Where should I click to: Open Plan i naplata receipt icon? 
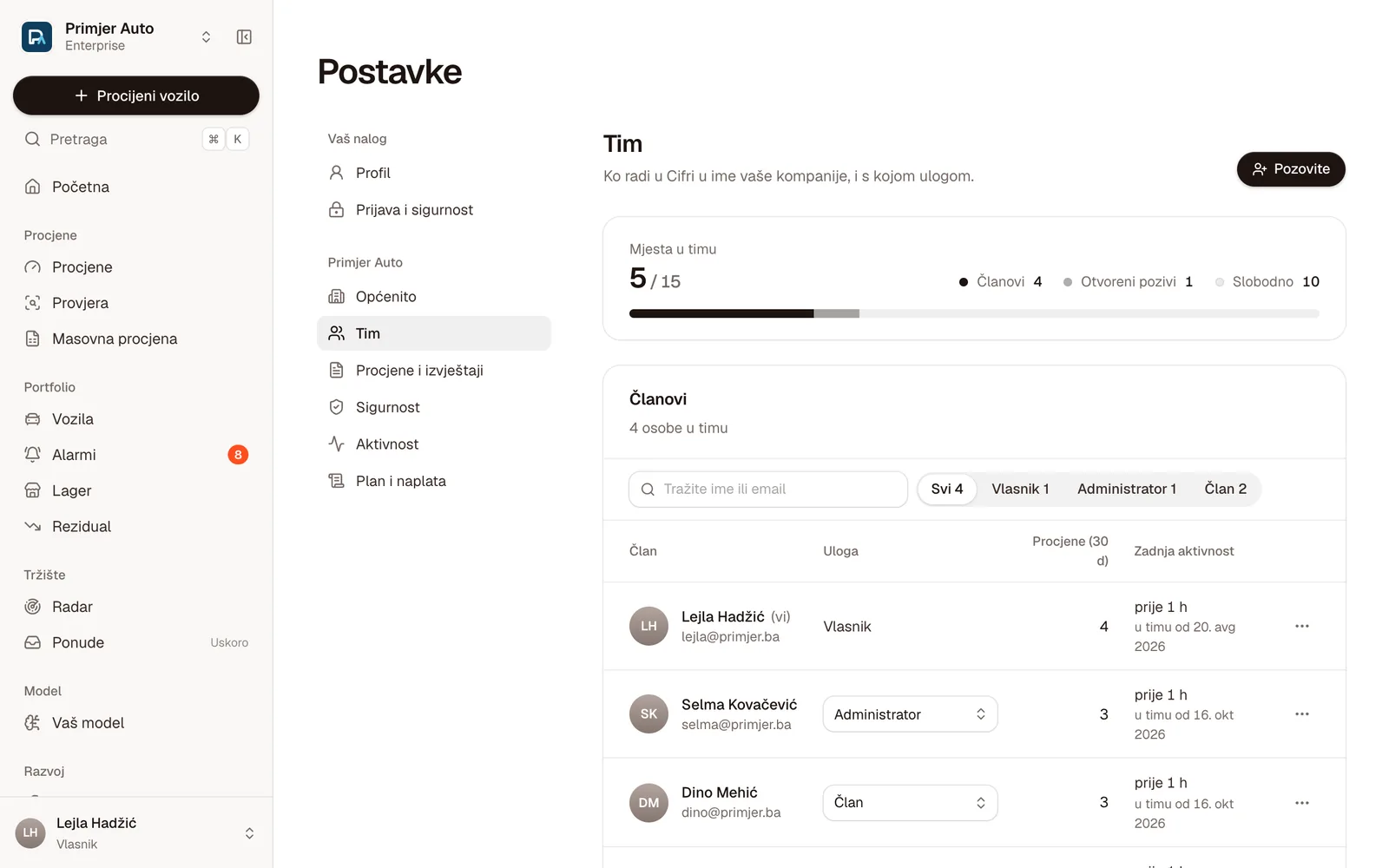(337, 481)
